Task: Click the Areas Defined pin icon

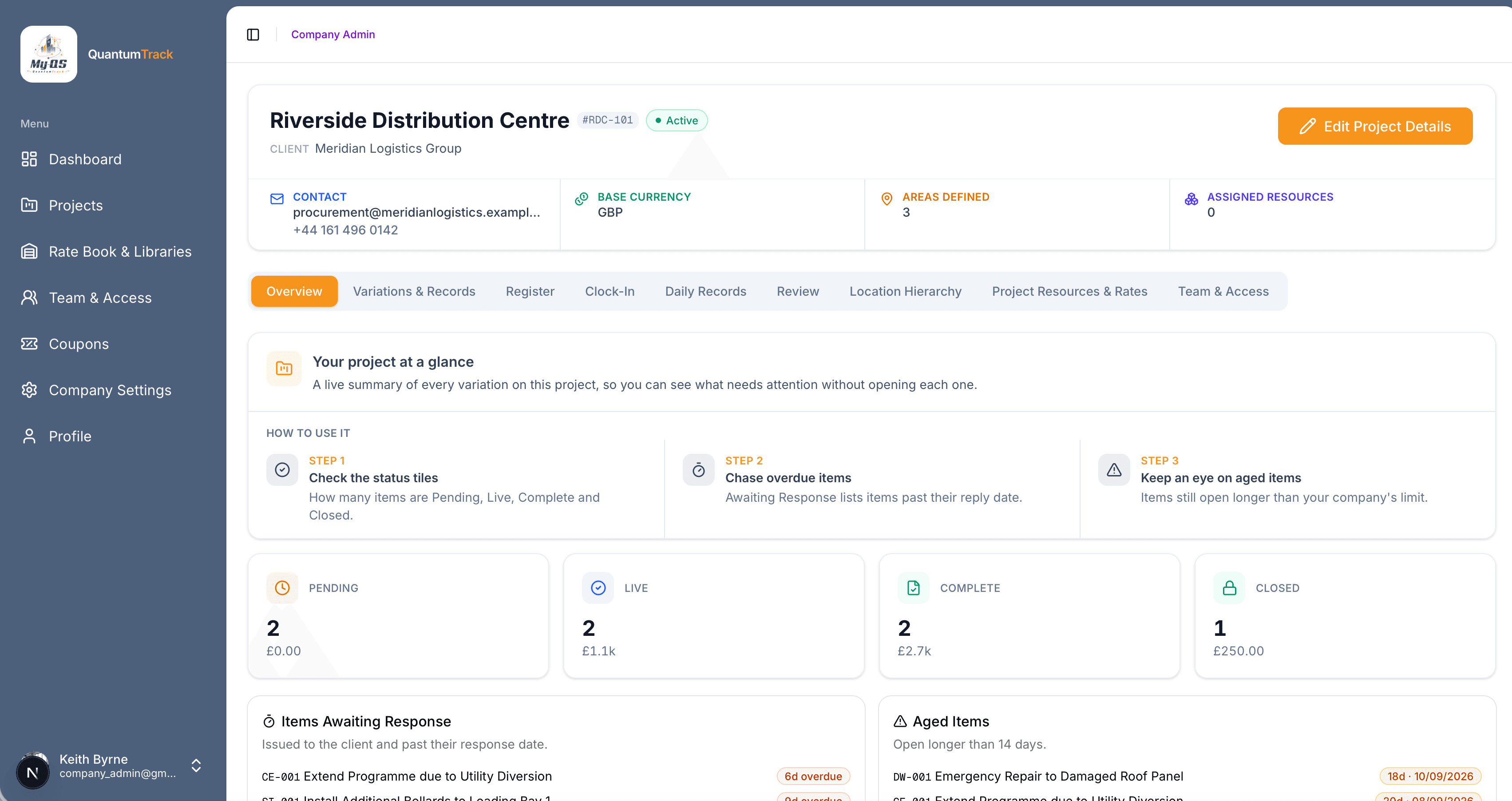Action: 887,198
